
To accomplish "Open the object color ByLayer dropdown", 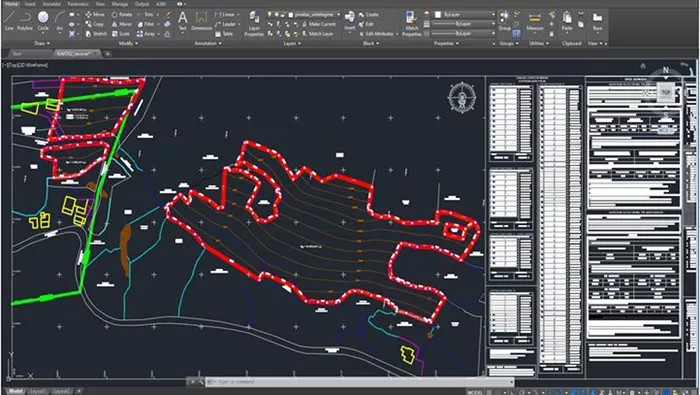I will tap(465, 15).
